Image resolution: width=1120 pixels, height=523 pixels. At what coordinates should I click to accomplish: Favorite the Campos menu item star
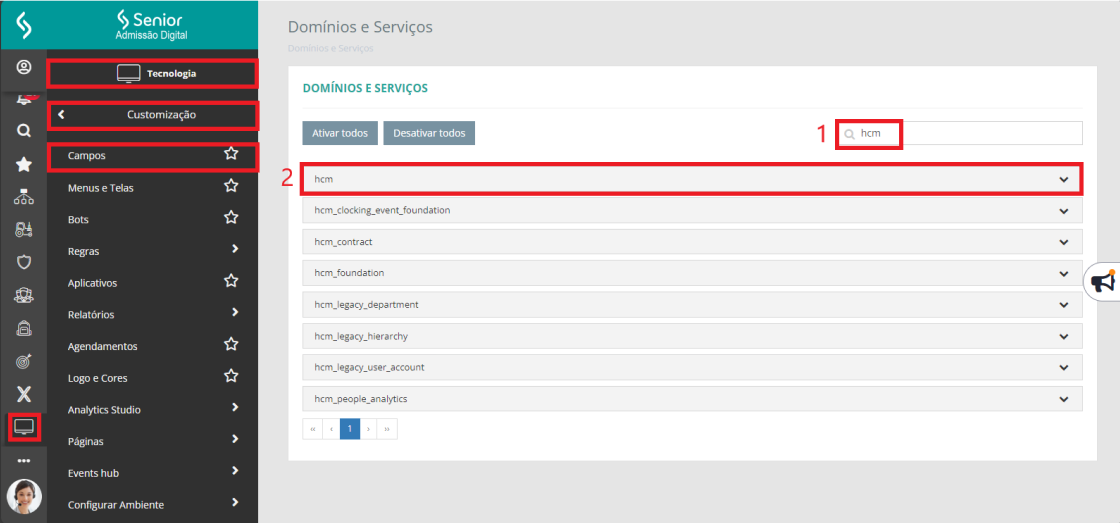[x=231, y=154]
